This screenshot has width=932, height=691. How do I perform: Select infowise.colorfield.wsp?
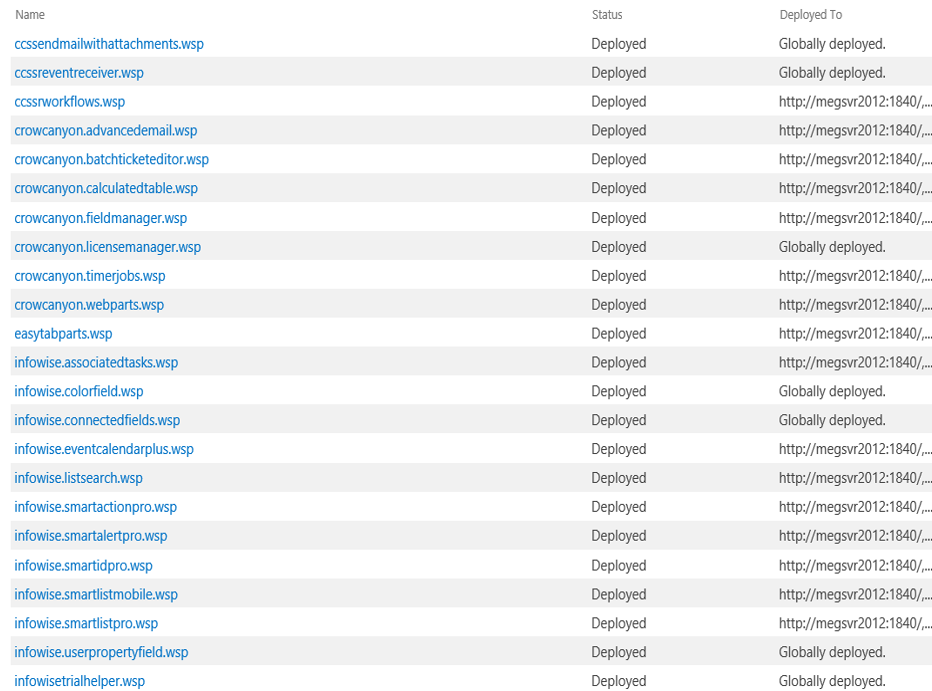coord(79,392)
